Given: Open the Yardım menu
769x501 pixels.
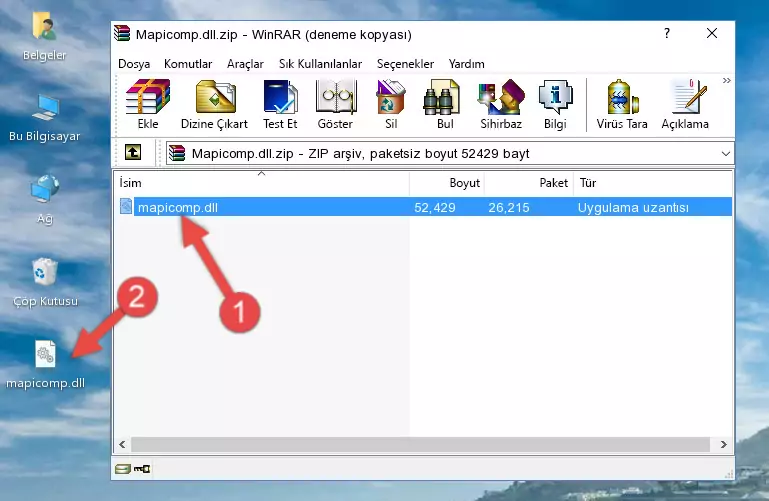Looking at the screenshot, I should tap(466, 64).
